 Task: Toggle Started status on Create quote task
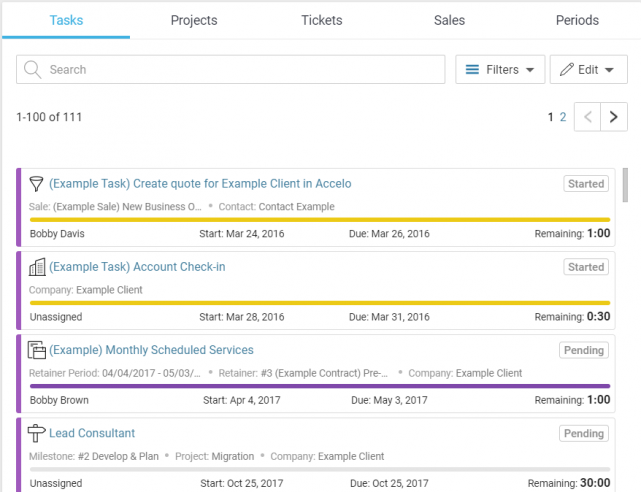tap(585, 184)
